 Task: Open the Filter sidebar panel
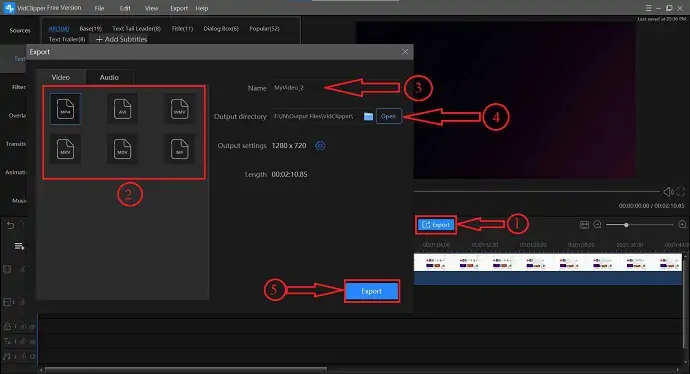[18, 87]
